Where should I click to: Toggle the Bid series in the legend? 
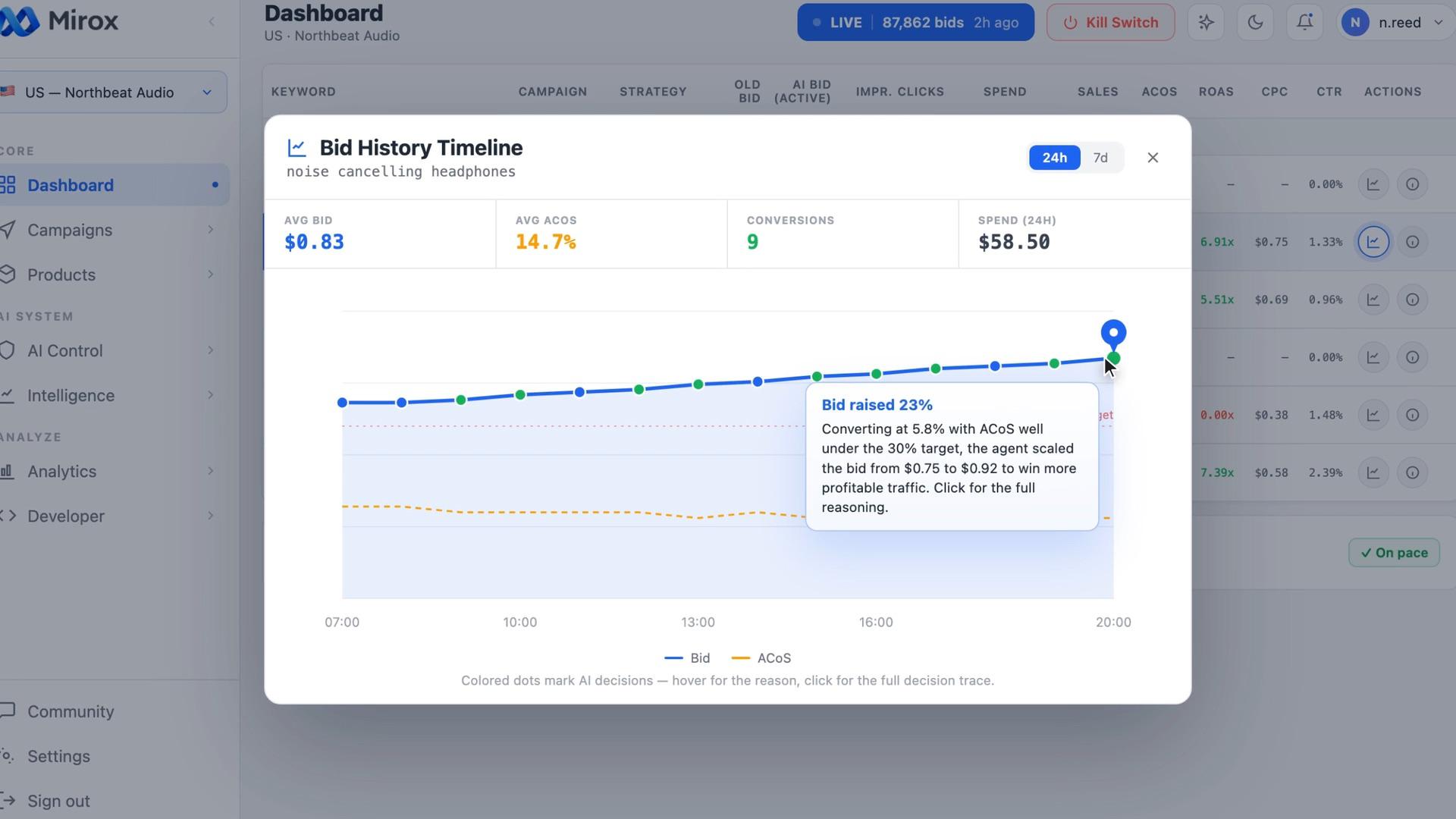(687, 658)
